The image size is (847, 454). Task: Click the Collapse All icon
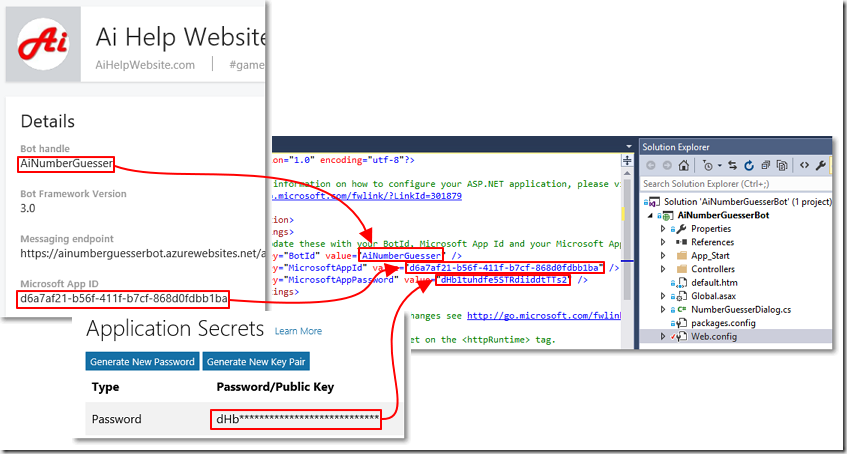(766, 165)
